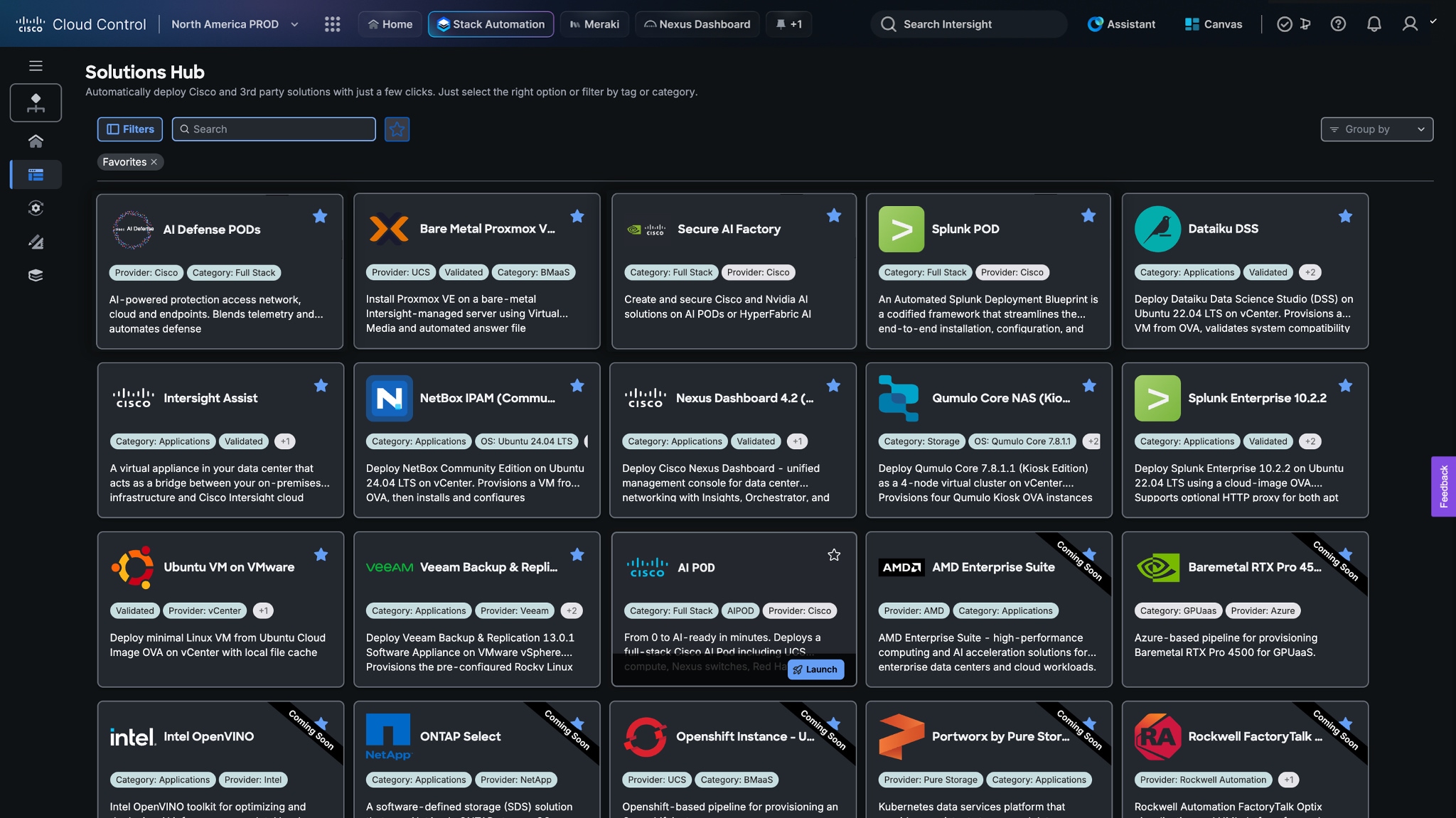Unfavorite Intersight Assist star

click(x=321, y=385)
